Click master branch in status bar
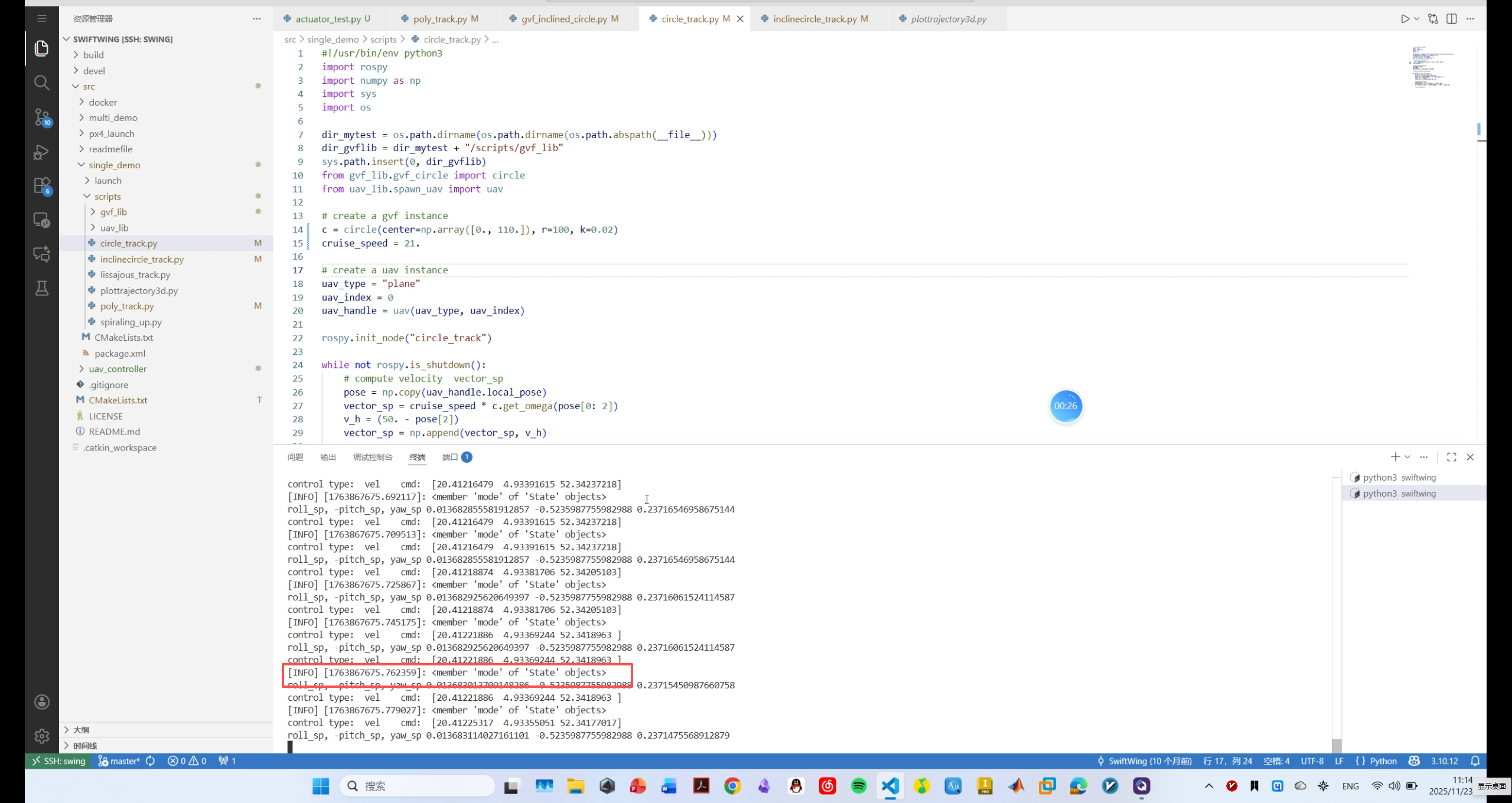Viewport: 1512px width, 803px height. click(119, 761)
